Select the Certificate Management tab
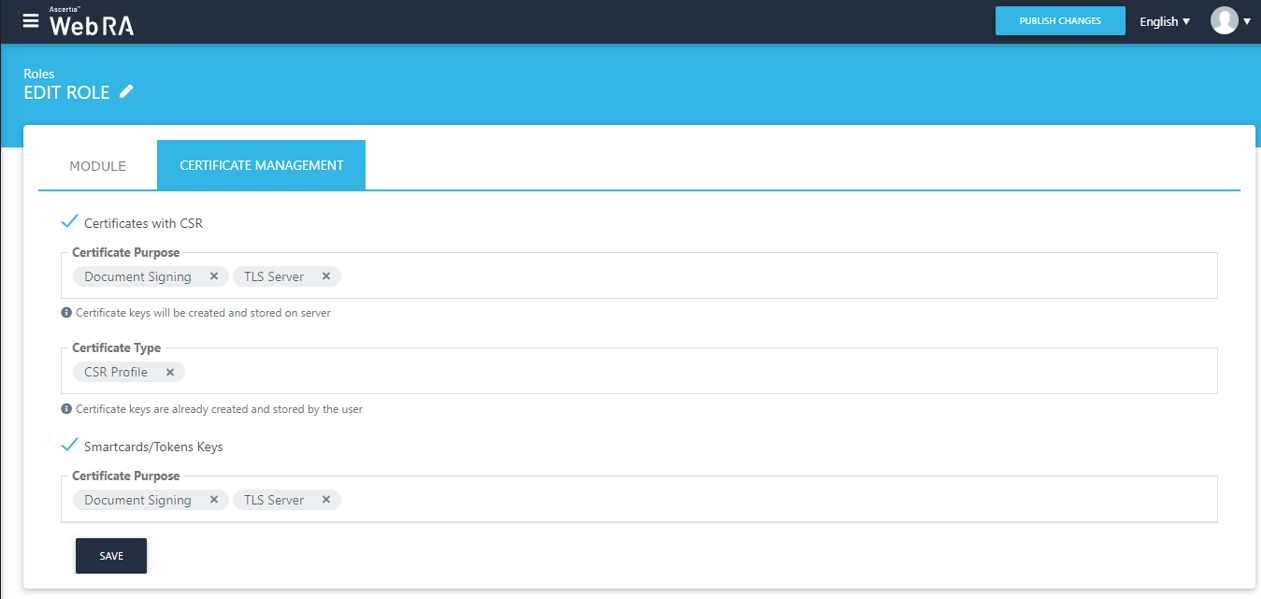The width and height of the screenshot is (1261, 599). pyautogui.click(x=261, y=165)
